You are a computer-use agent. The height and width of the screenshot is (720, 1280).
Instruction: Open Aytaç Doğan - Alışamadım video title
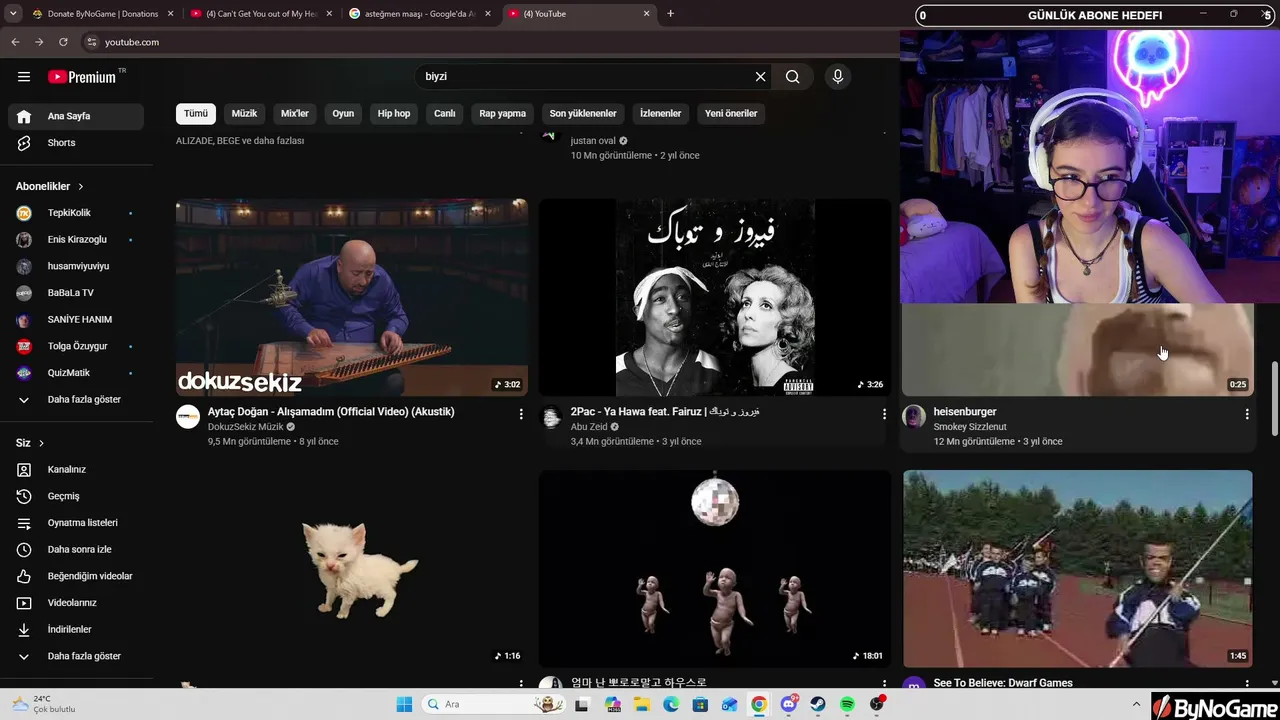click(331, 412)
